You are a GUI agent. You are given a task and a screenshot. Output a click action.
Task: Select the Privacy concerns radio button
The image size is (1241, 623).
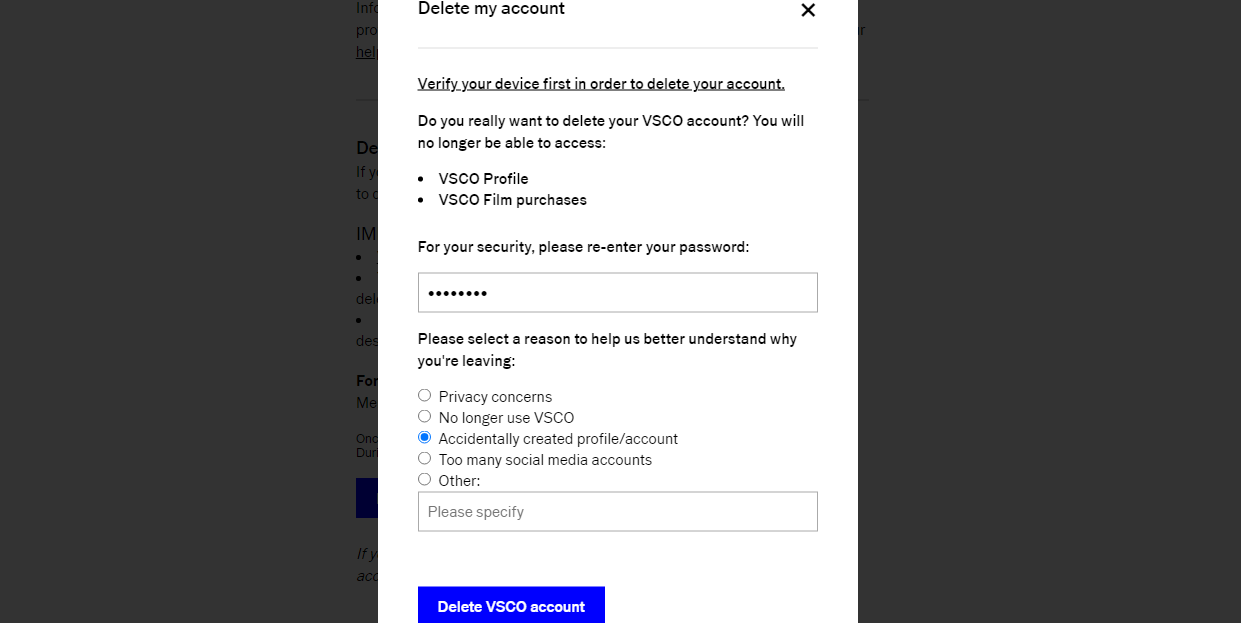(x=424, y=395)
